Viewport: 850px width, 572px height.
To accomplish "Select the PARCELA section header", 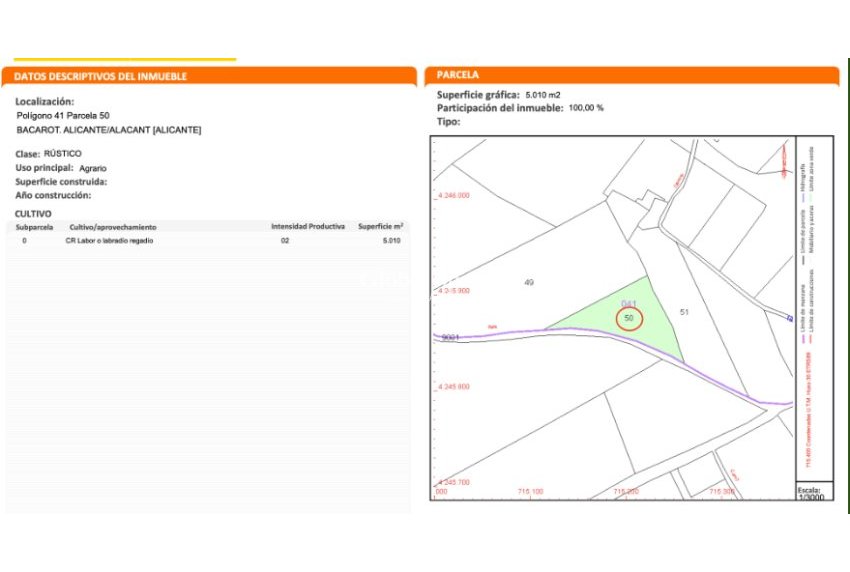I will pos(459,75).
